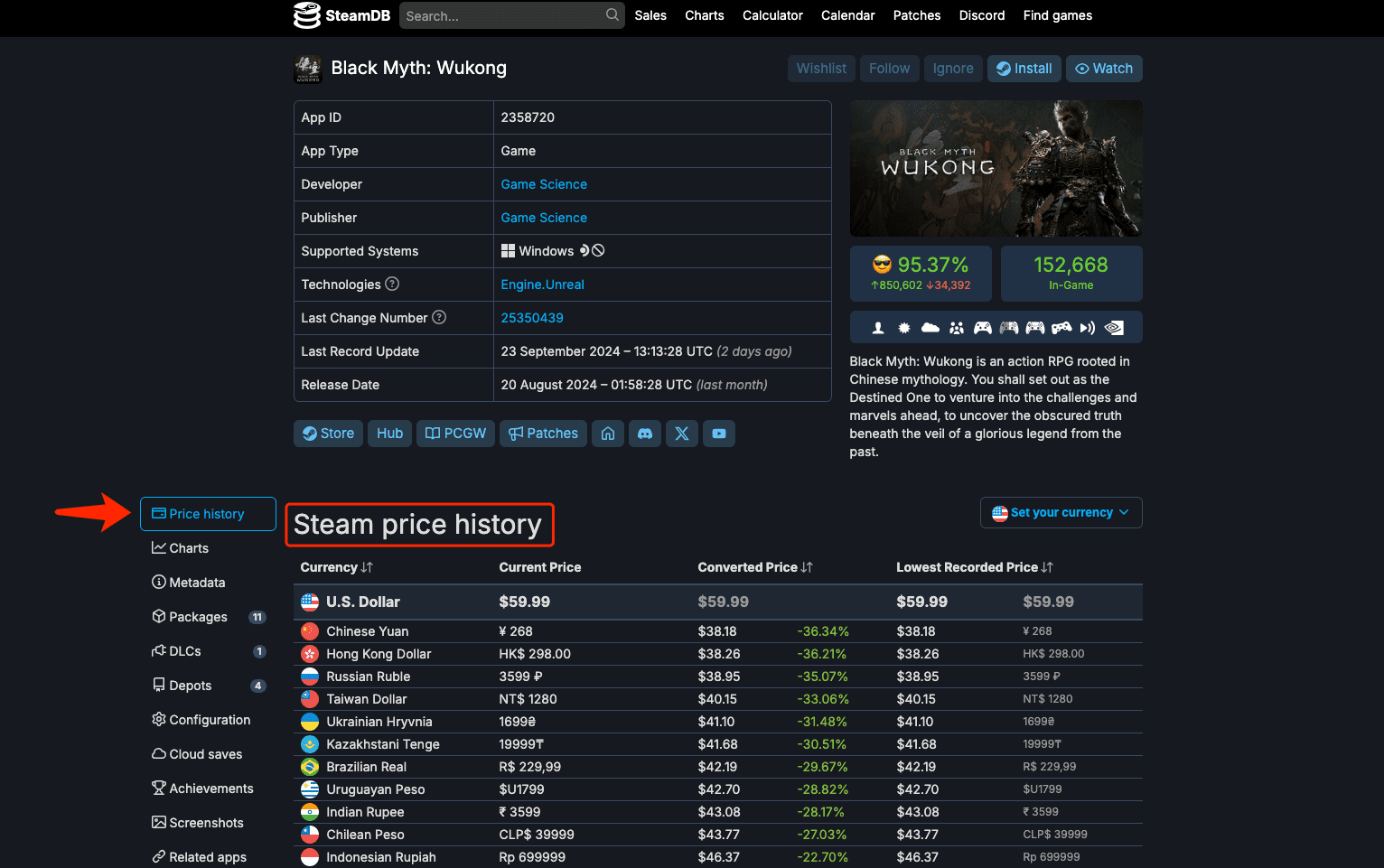This screenshot has height=868, width=1384.
Task: Click the Hong Kong Dollar row
Action: tap(718, 654)
